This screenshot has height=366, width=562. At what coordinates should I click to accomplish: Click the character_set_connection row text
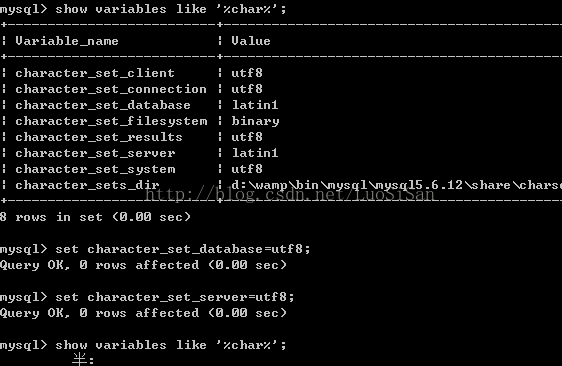(111, 89)
